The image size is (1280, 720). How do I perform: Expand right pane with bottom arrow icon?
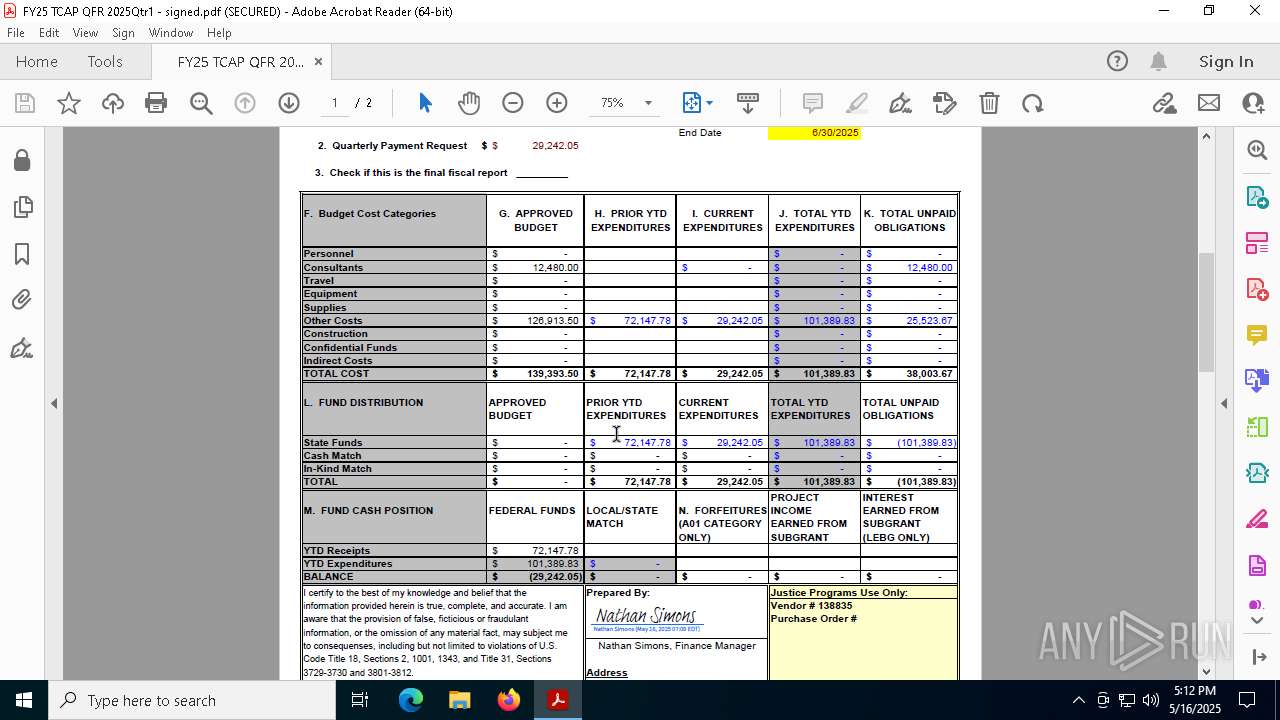1258,656
